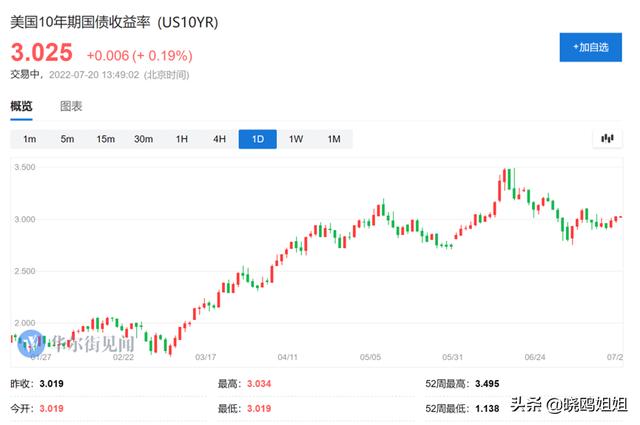Click the 3.025 current yield price
This screenshot has height=425, width=640.
click(43, 53)
